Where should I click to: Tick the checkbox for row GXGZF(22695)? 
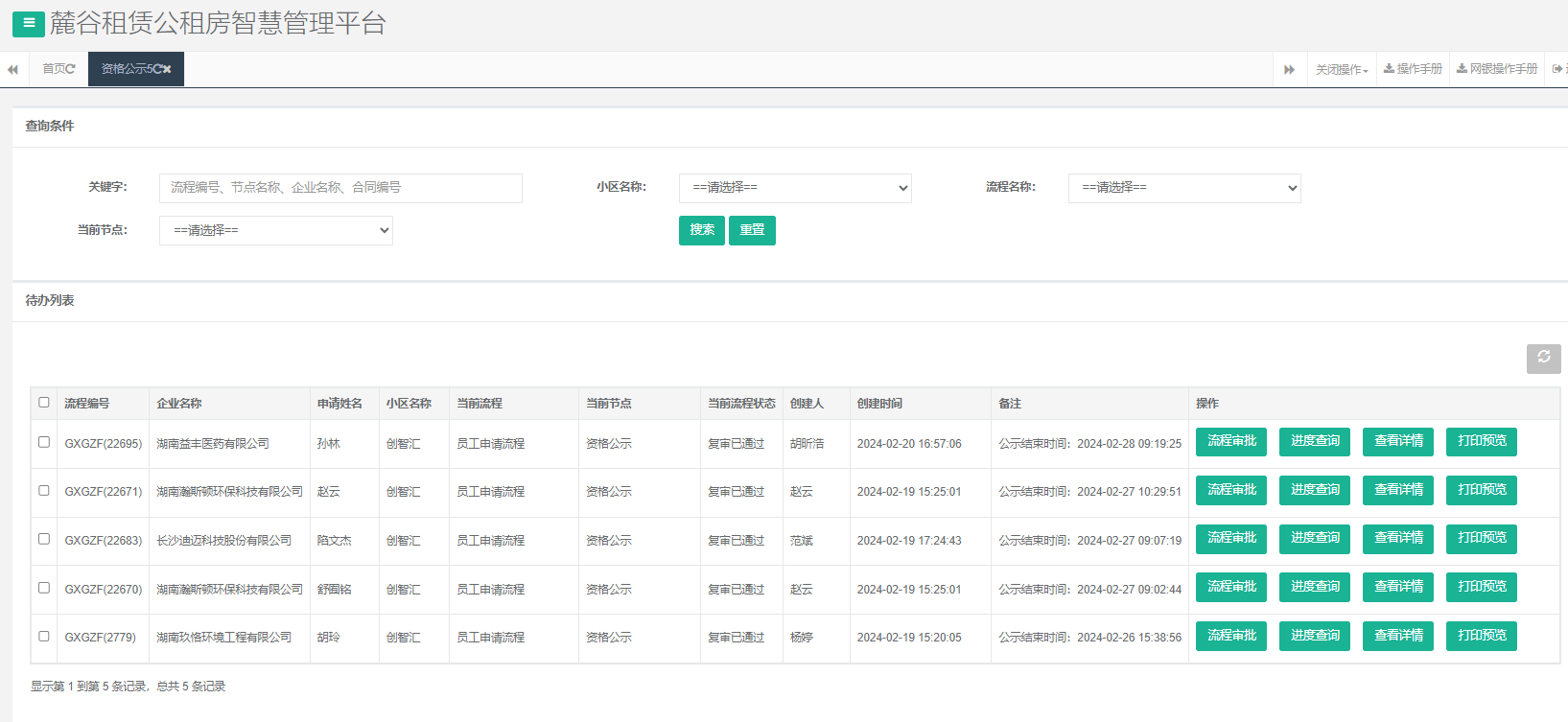click(x=44, y=442)
